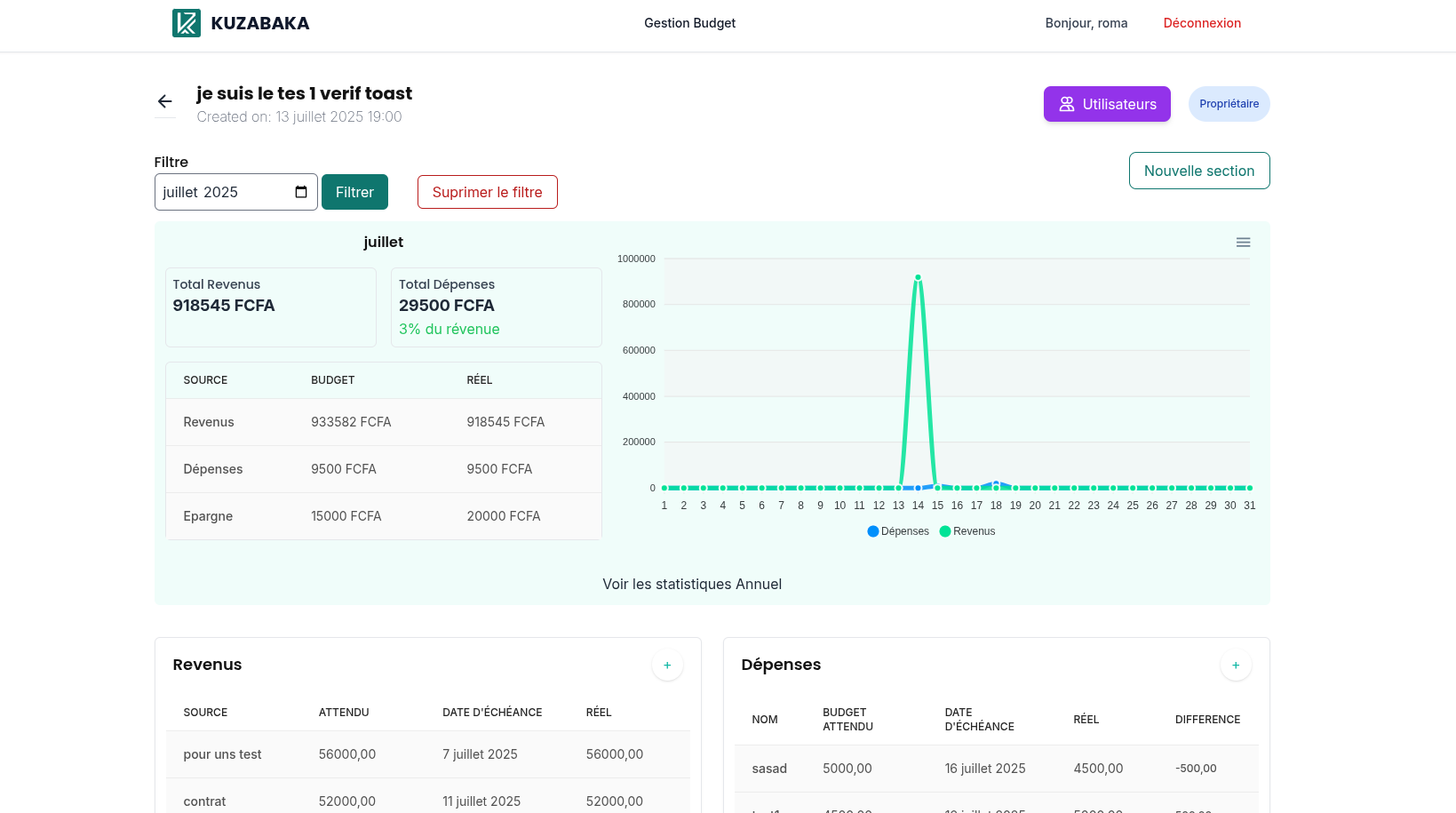Screen dimensions: 1456x813
Task: Go back using the left arrow
Action: point(164,101)
